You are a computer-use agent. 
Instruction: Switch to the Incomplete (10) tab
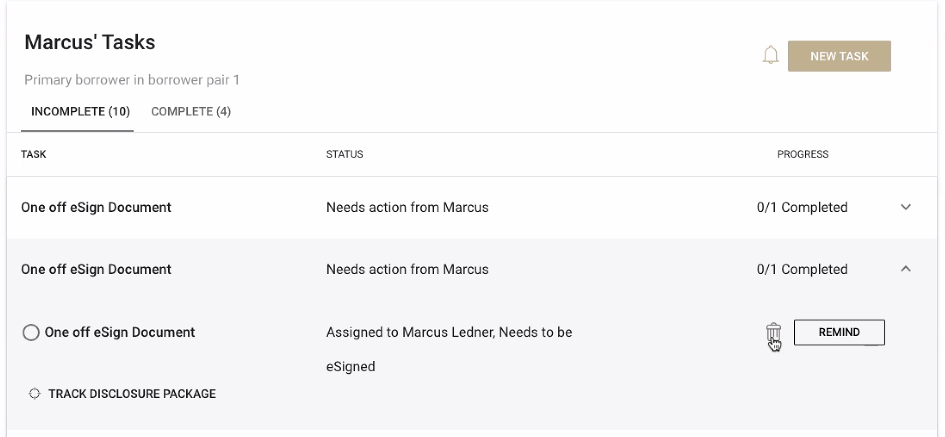(x=80, y=111)
